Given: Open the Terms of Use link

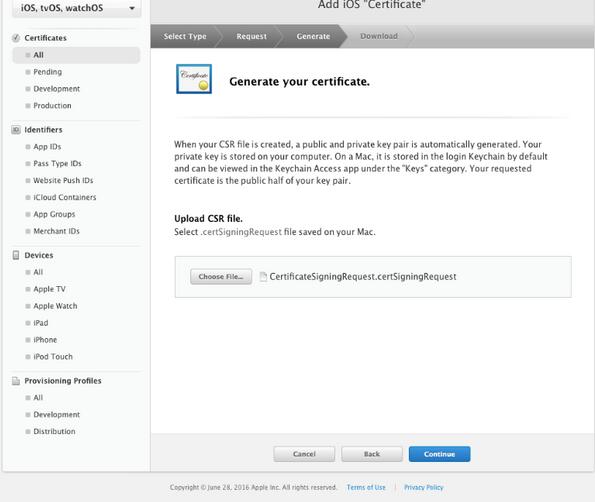Looking at the screenshot, I should point(366,488).
